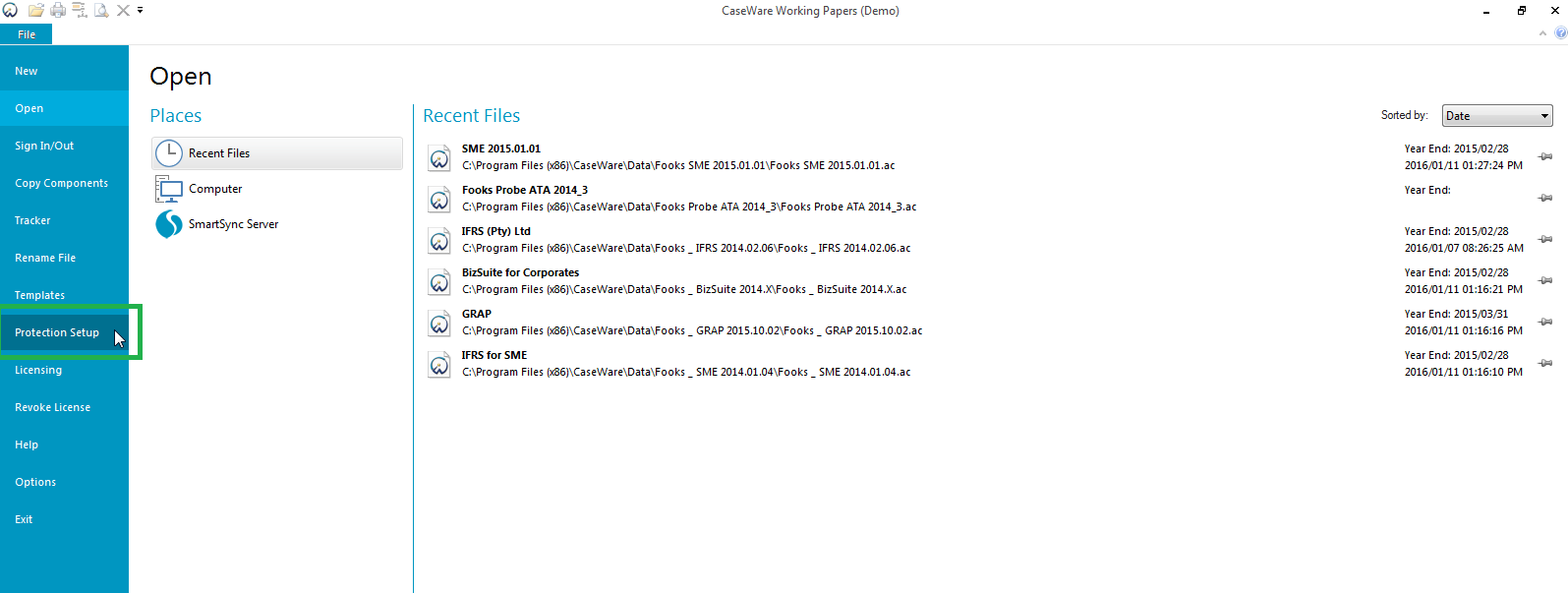Viewport: 1568px width, 593px height.
Task: Open Templates menu item
Action: click(64, 295)
